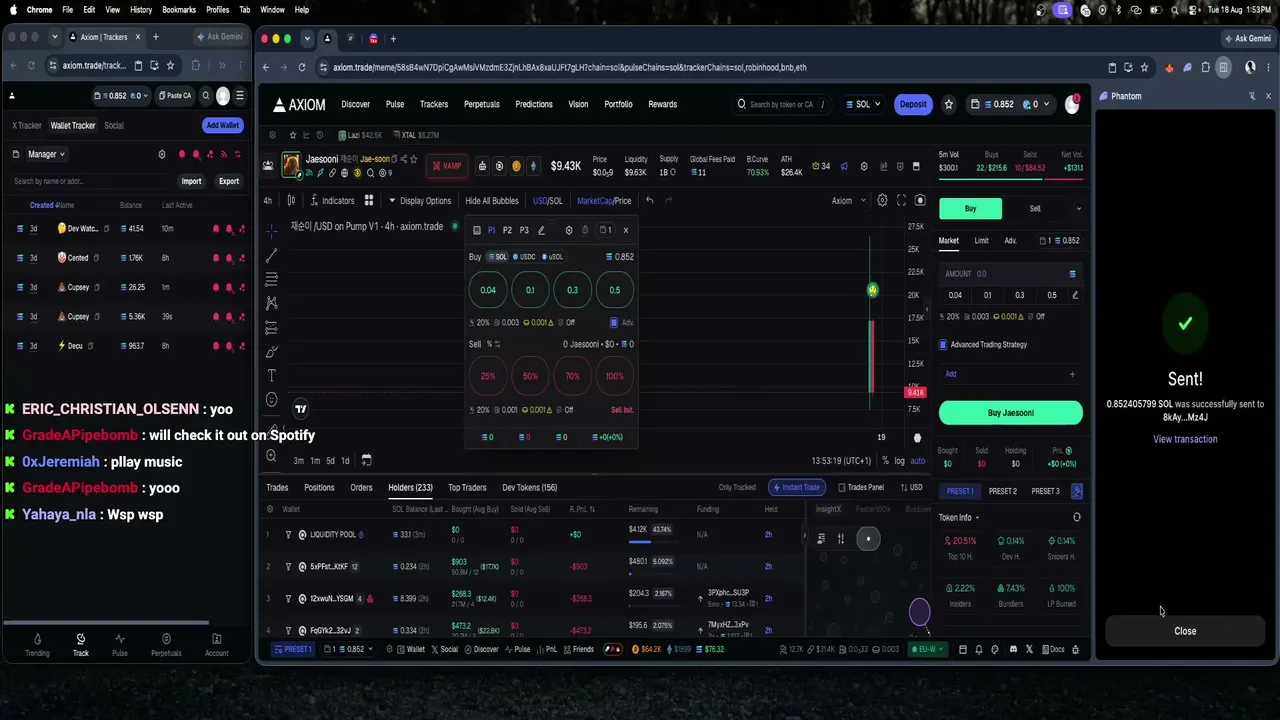
Task: Toggle the Advanced Trading Strategy checkbox
Action: point(943,345)
